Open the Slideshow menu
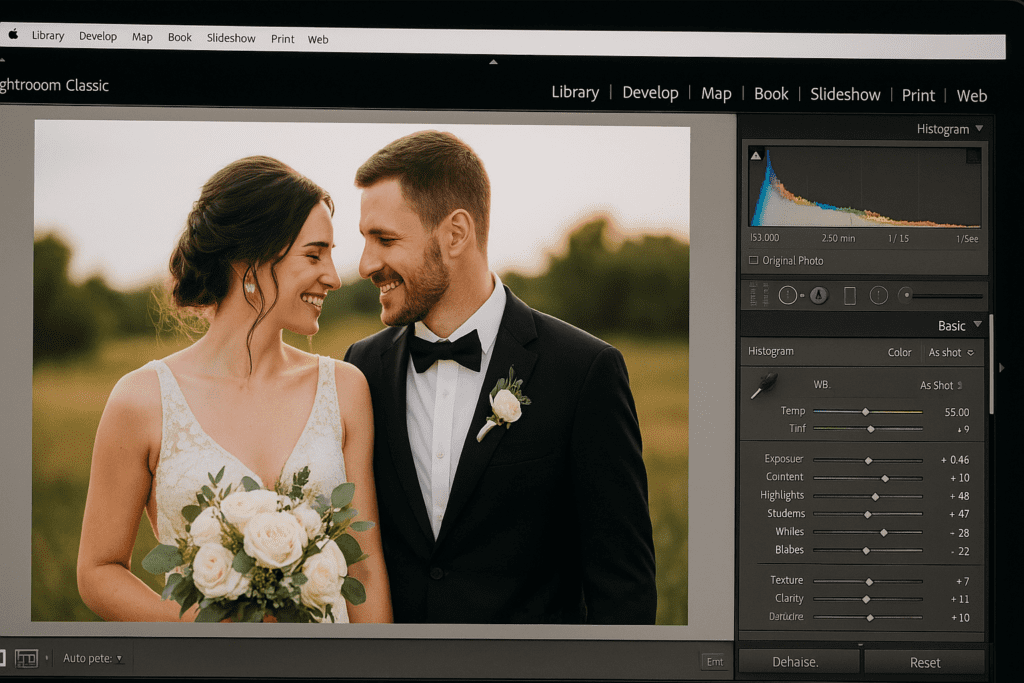This screenshot has height=683, width=1024. pyautogui.click(x=230, y=38)
